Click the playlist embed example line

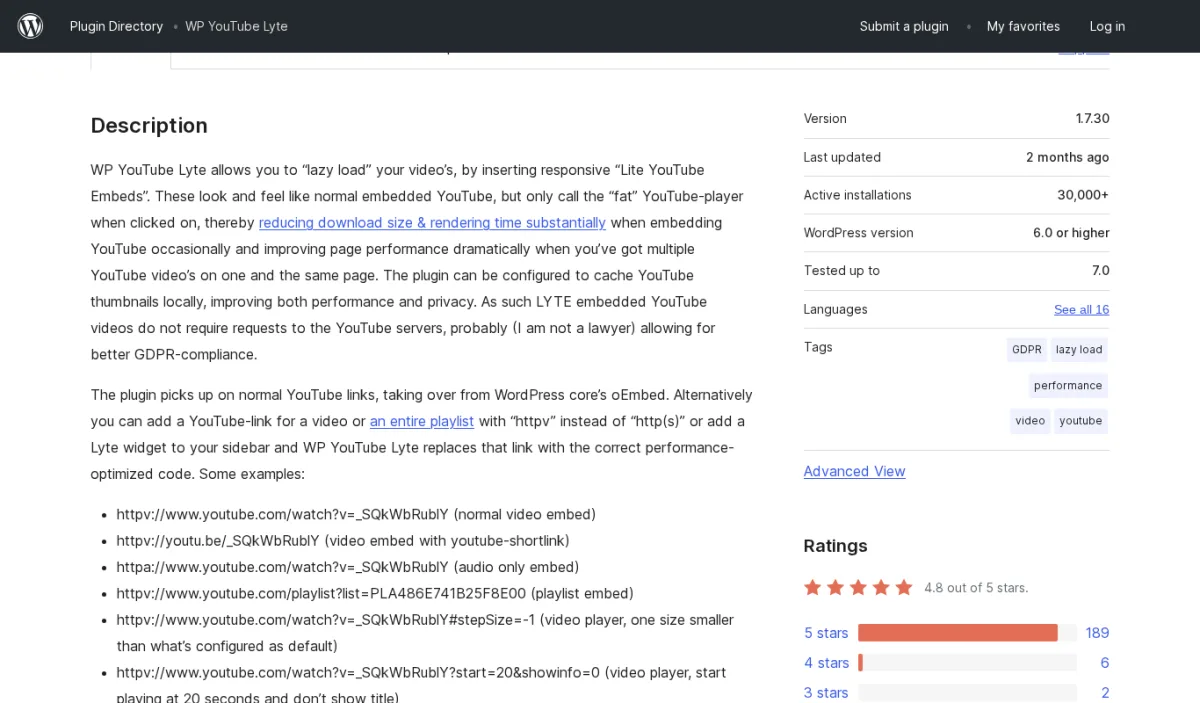tap(375, 593)
